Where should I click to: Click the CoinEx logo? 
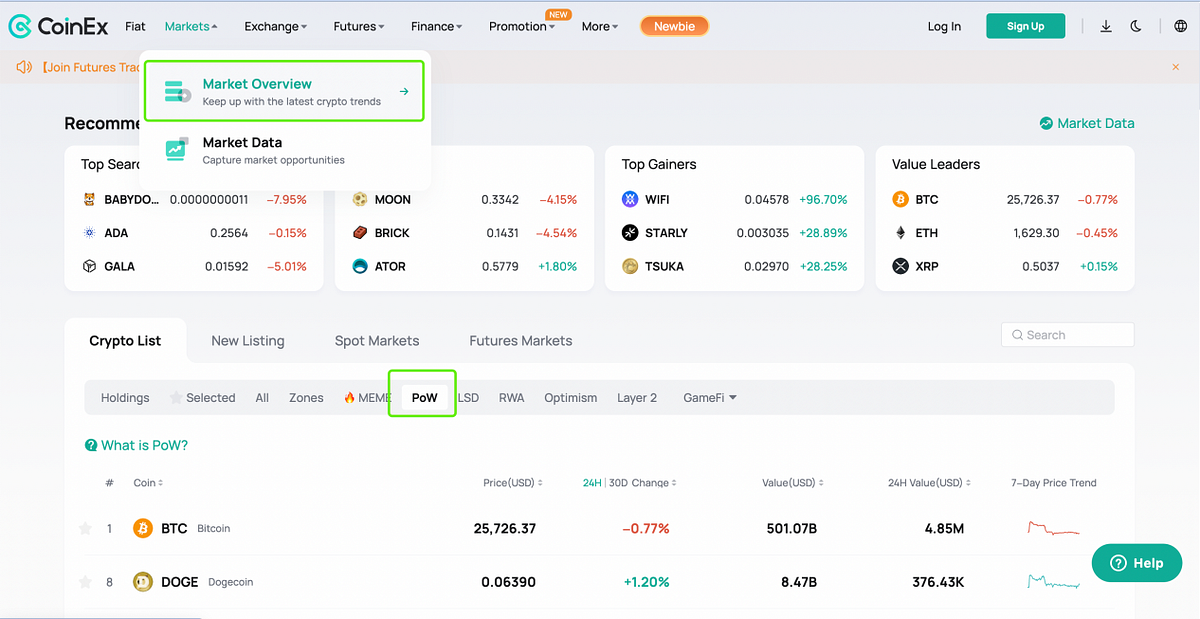click(x=59, y=26)
